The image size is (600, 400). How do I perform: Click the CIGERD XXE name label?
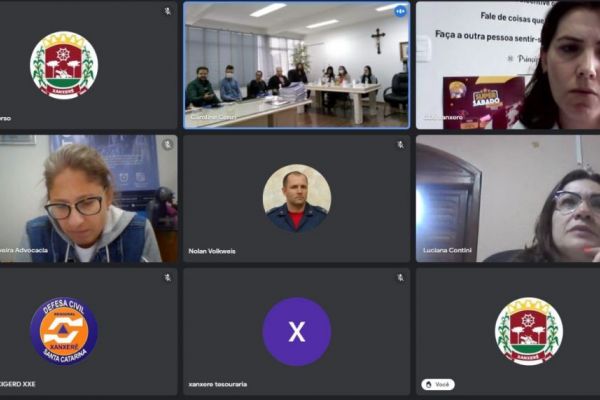point(18,384)
